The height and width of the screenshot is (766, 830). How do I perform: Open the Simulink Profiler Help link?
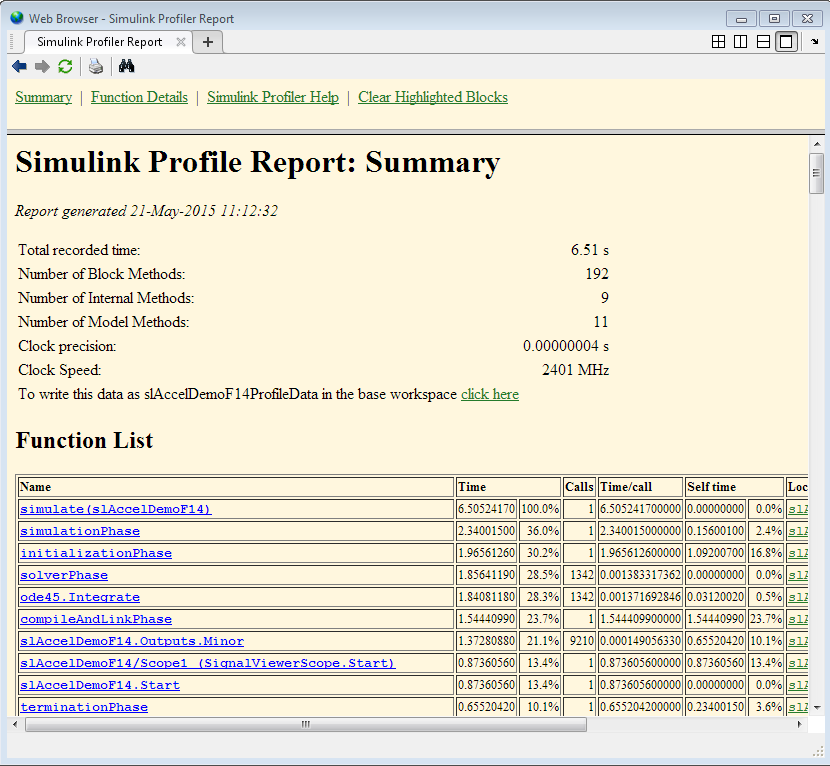pyautogui.click(x=272, y=97)
